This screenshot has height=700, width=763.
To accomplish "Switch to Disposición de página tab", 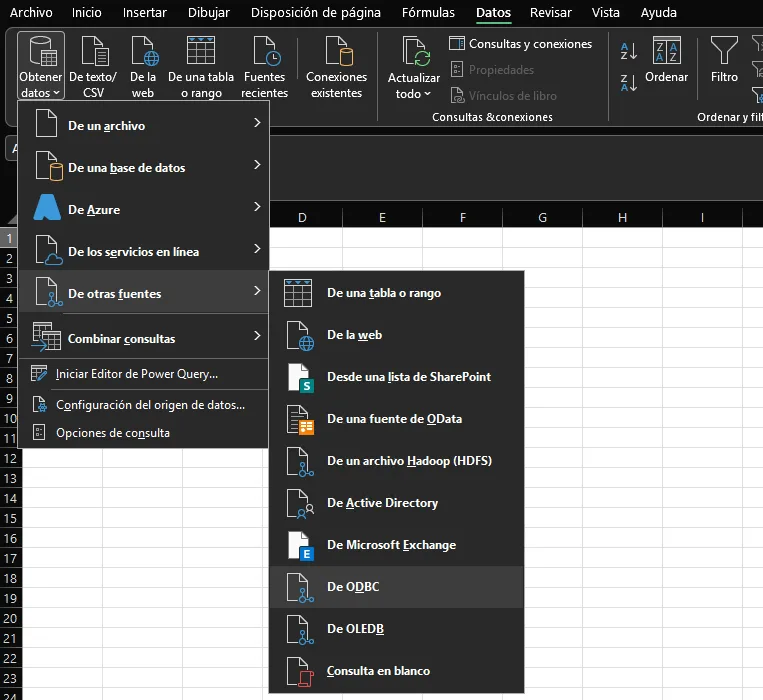I will 316,13.
